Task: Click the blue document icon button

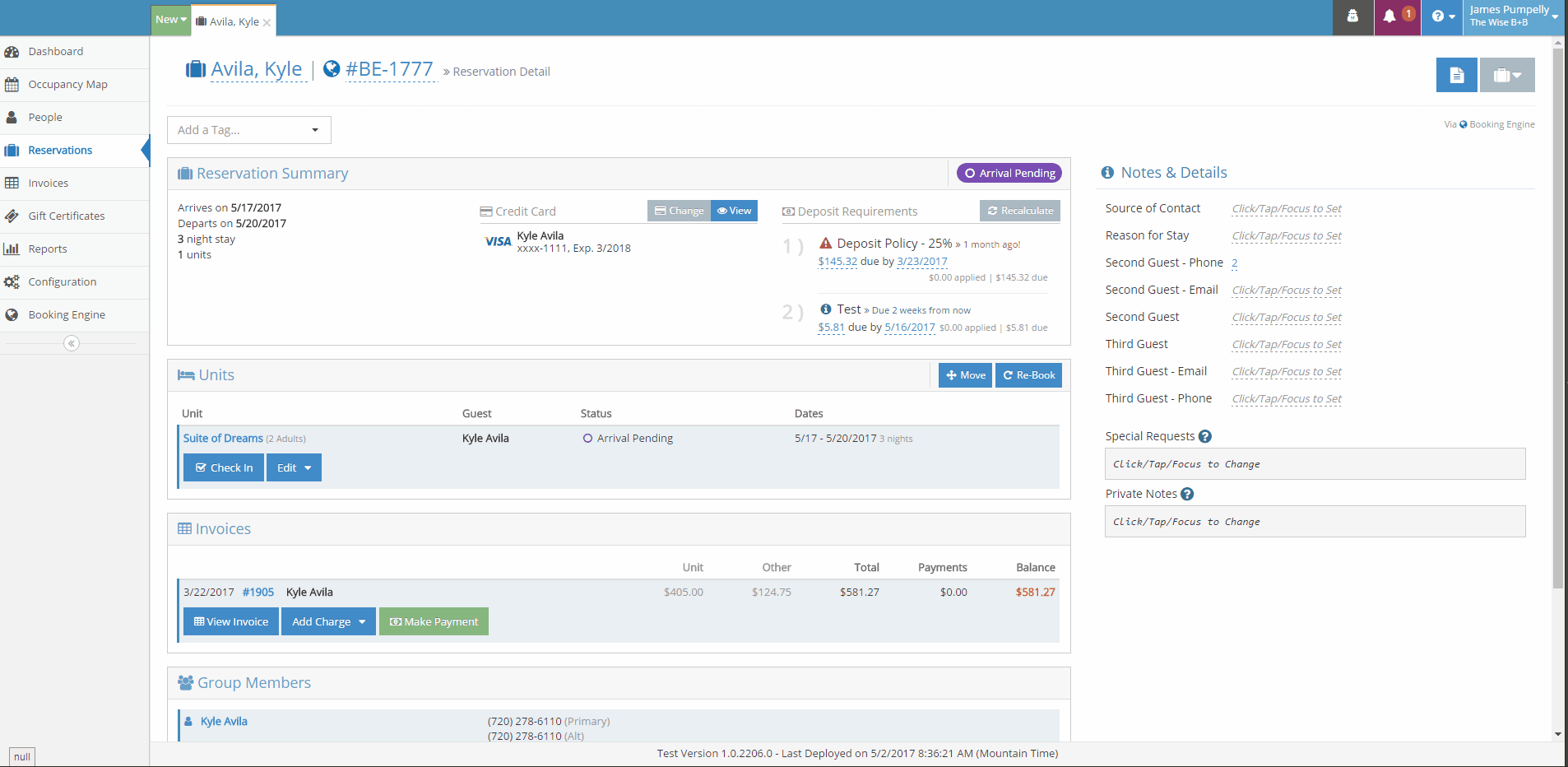Action: pyautogui.click(x=1456, y=75)
